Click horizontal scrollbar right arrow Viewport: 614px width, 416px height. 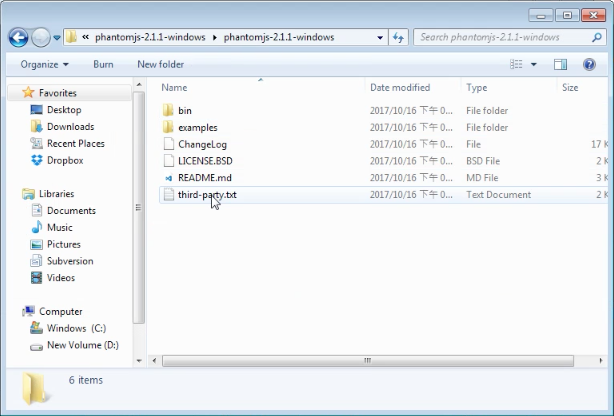(x=601, y=361)
